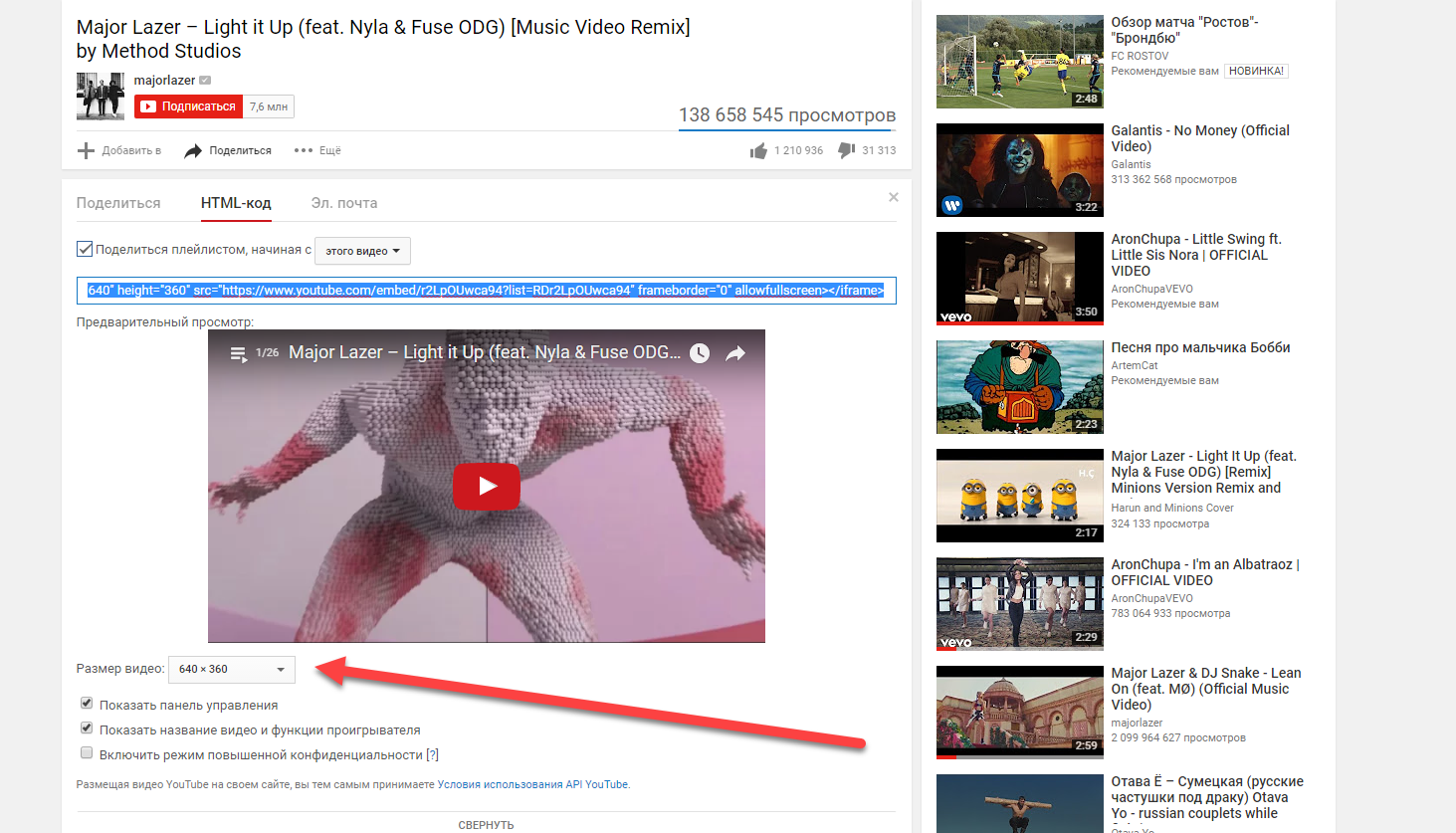The image size is (1456, 833).
Task: Play the embedded preview video
Action: (x=487, y=486)
